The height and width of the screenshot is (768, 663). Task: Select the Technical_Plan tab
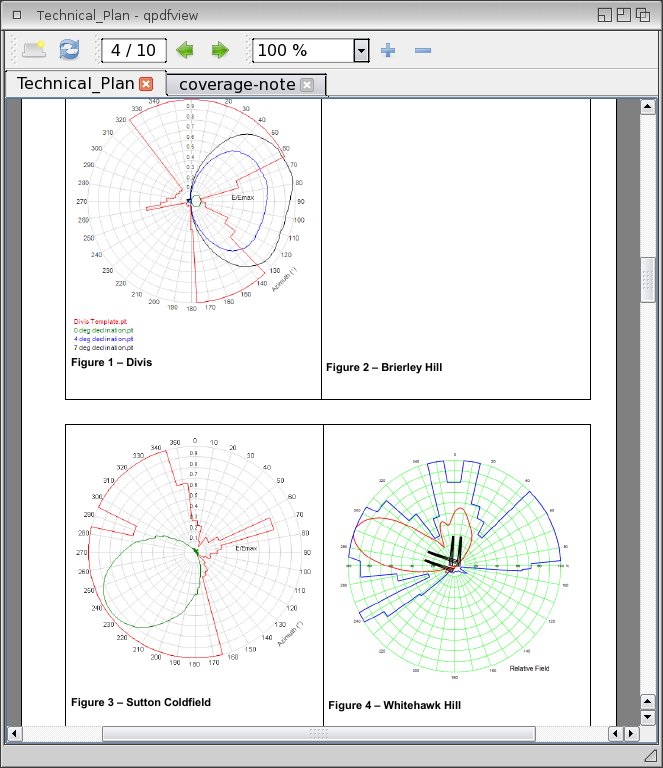pos(75,84)
